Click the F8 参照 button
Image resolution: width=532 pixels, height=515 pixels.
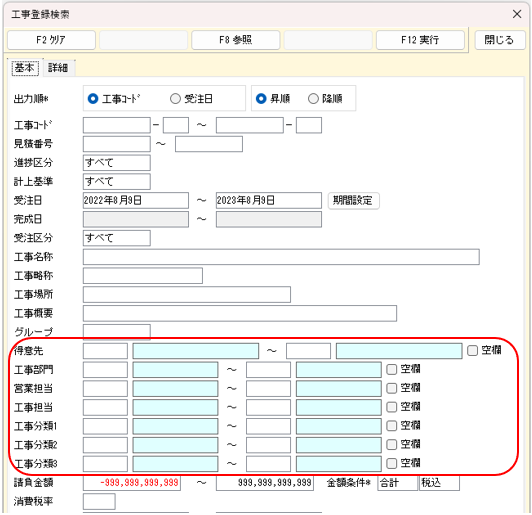[x=235, y=40]
